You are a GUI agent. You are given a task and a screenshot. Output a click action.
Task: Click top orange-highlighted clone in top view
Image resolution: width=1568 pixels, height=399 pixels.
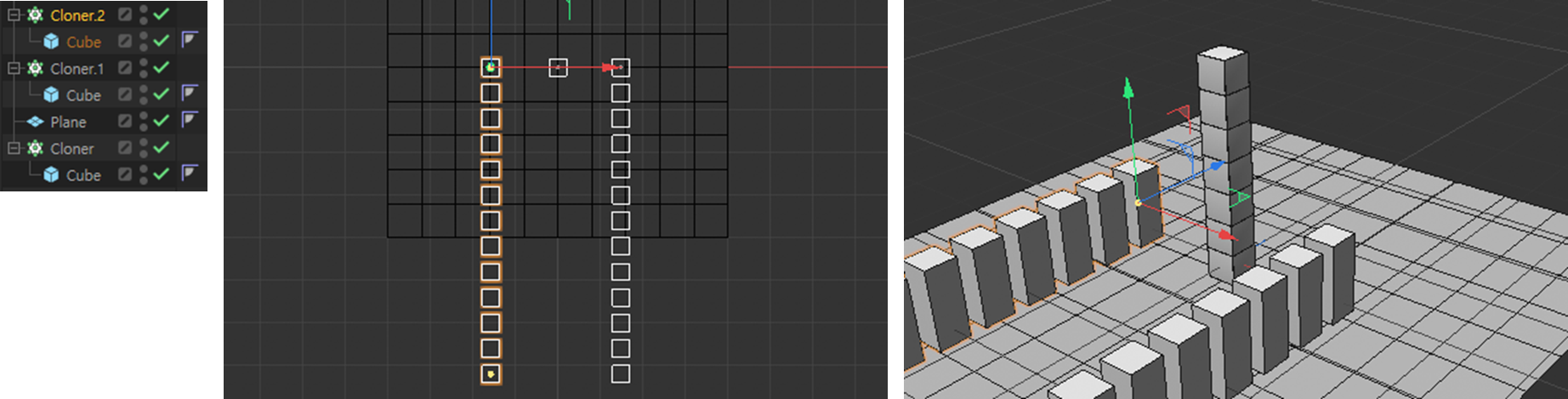click(x=491, y=67)
